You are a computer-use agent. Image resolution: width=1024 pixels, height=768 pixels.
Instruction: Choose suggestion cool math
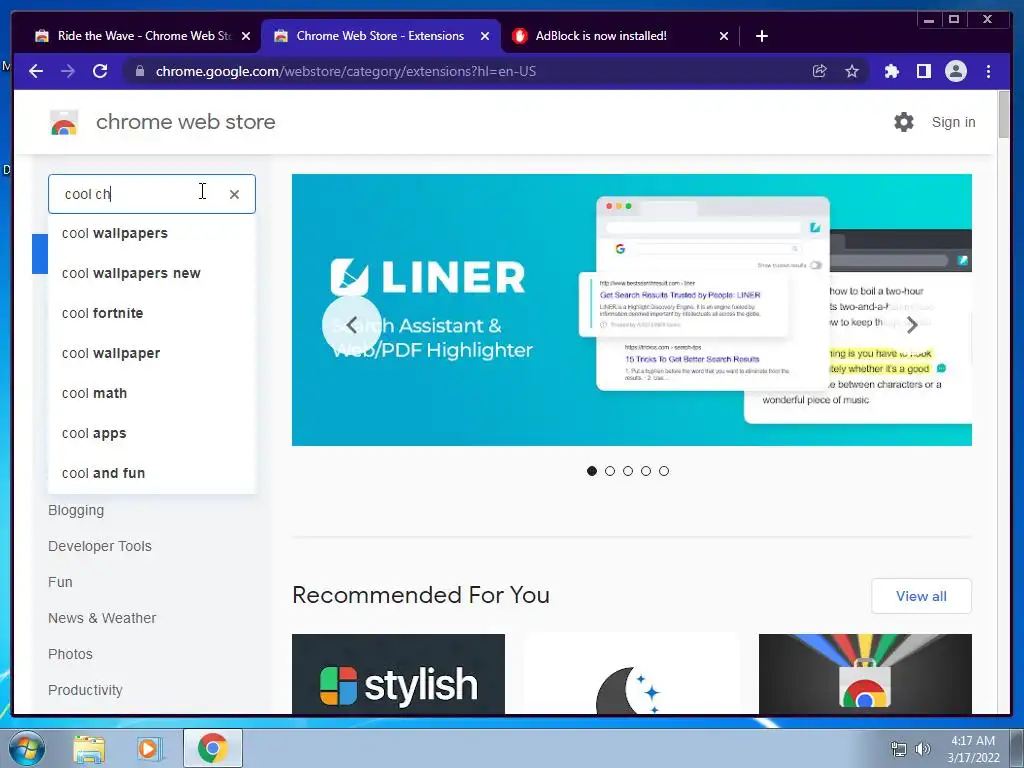tap(152, 393)
